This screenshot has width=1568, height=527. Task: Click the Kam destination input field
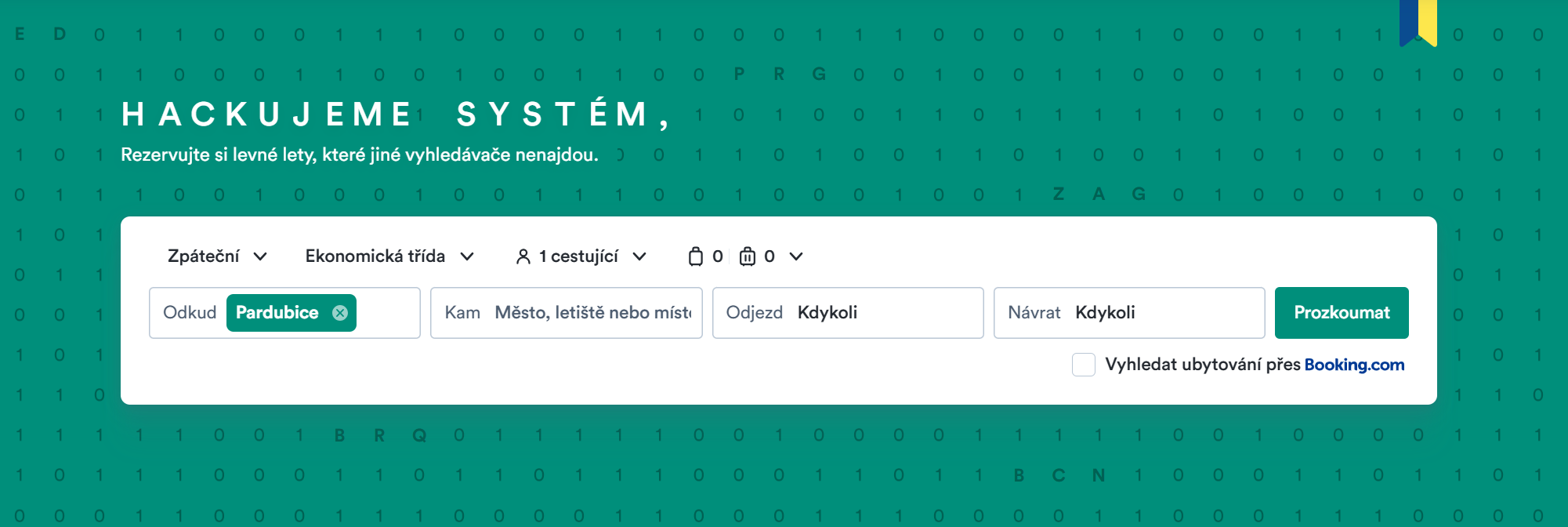[592, 313]
